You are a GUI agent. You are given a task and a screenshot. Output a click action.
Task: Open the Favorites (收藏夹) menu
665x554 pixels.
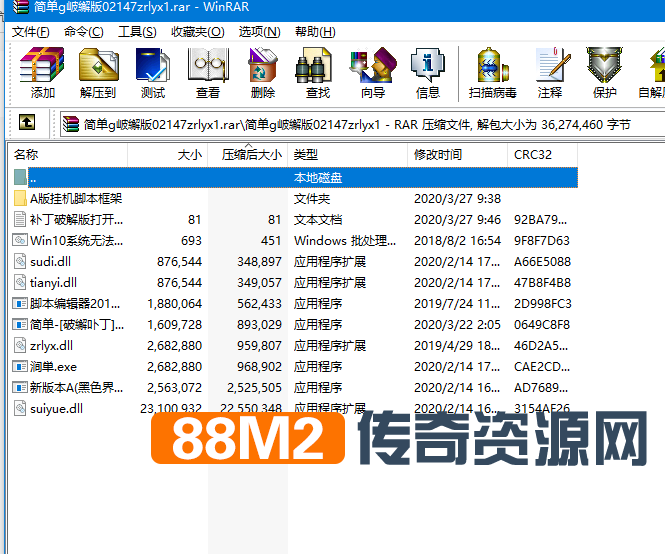click(198, 32)
